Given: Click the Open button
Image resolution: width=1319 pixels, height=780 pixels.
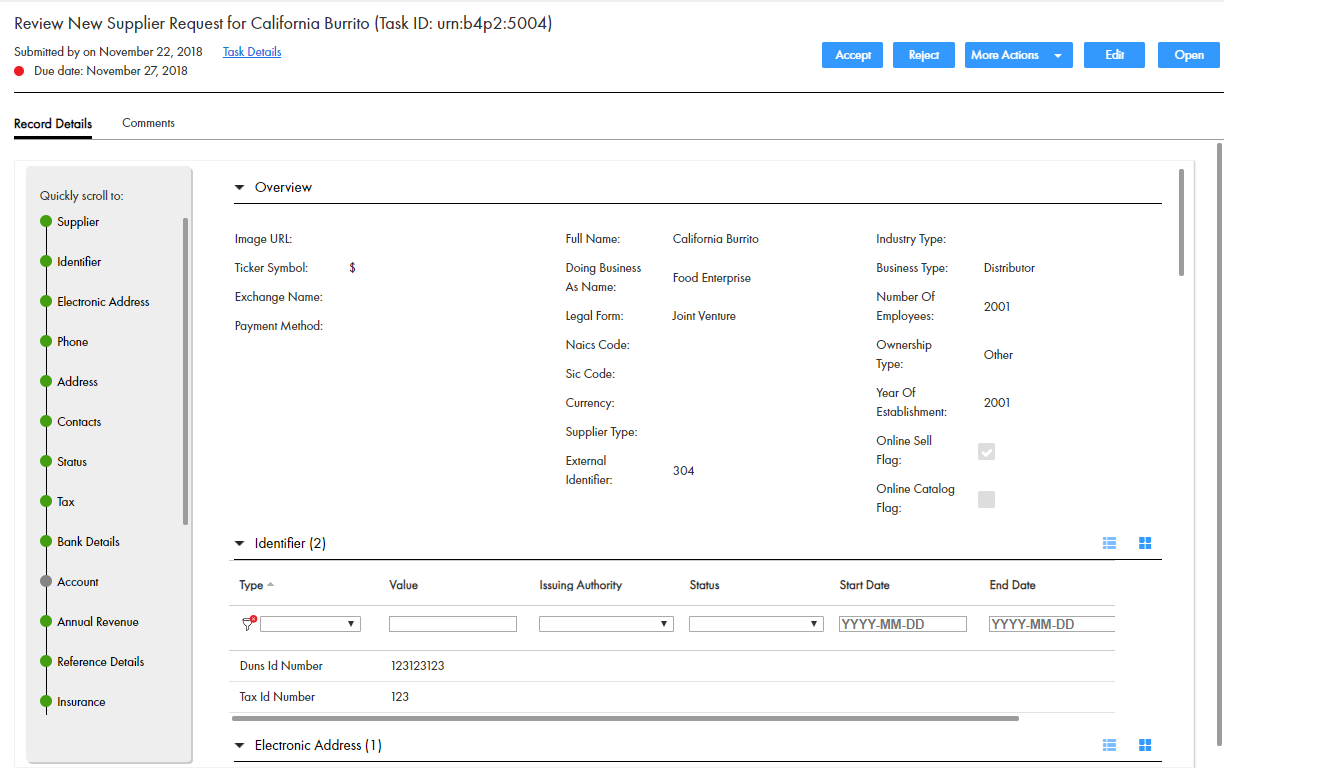Looking at the screenshot, I should click(x=1189, y=55).
